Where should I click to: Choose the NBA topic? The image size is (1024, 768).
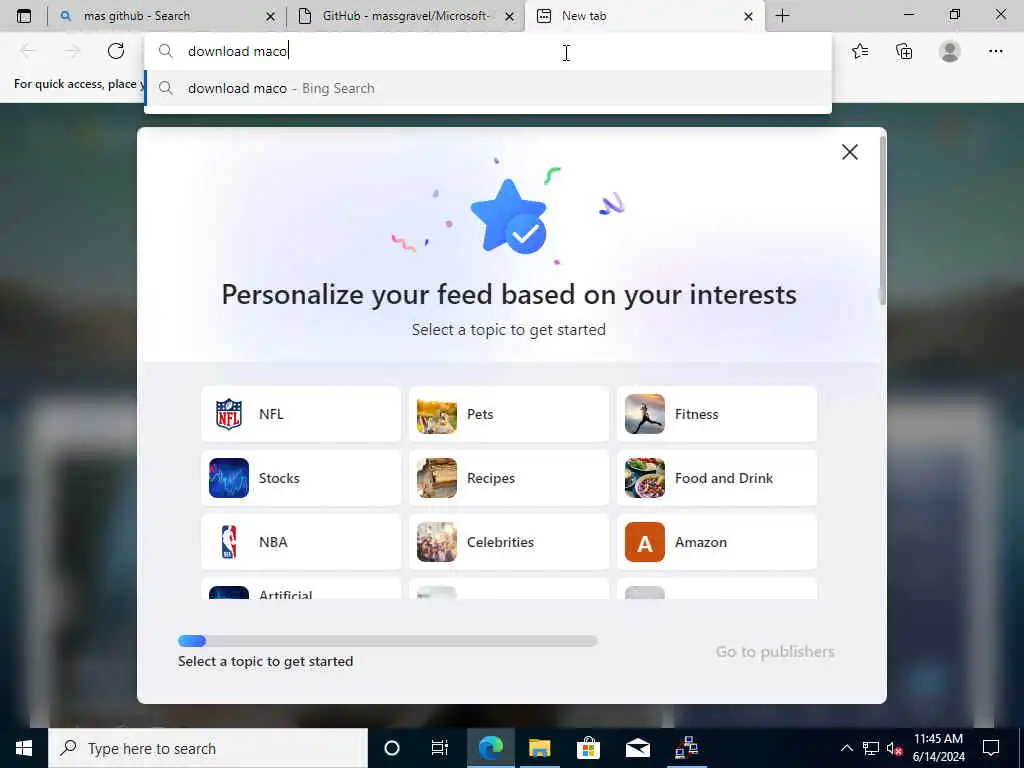pos(301,542)
